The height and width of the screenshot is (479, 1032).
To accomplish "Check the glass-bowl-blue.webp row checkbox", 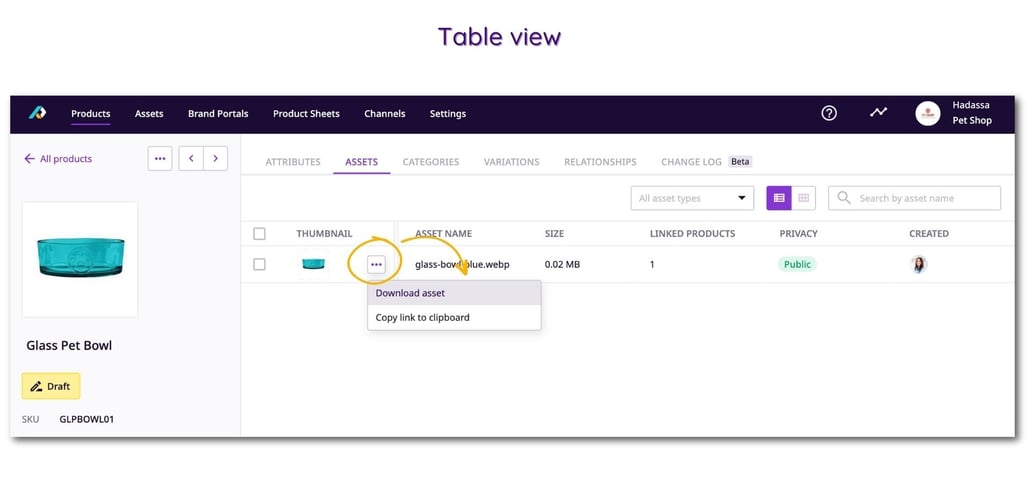I will click(260, 264).
